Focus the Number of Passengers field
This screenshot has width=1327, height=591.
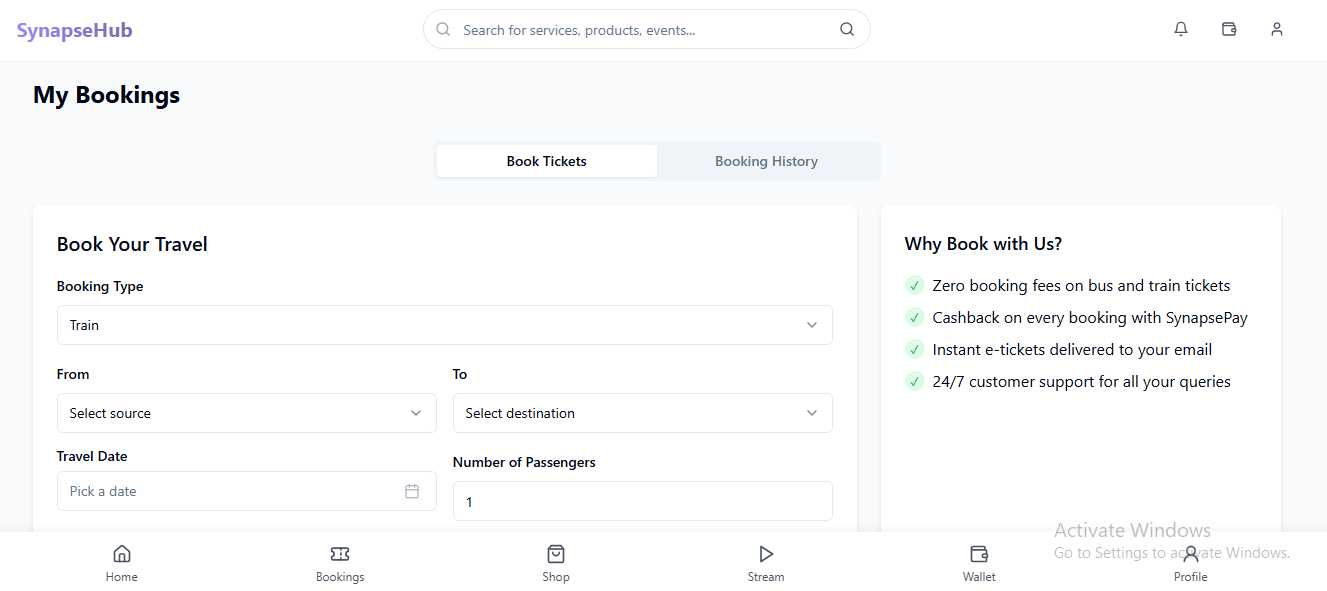642,501
